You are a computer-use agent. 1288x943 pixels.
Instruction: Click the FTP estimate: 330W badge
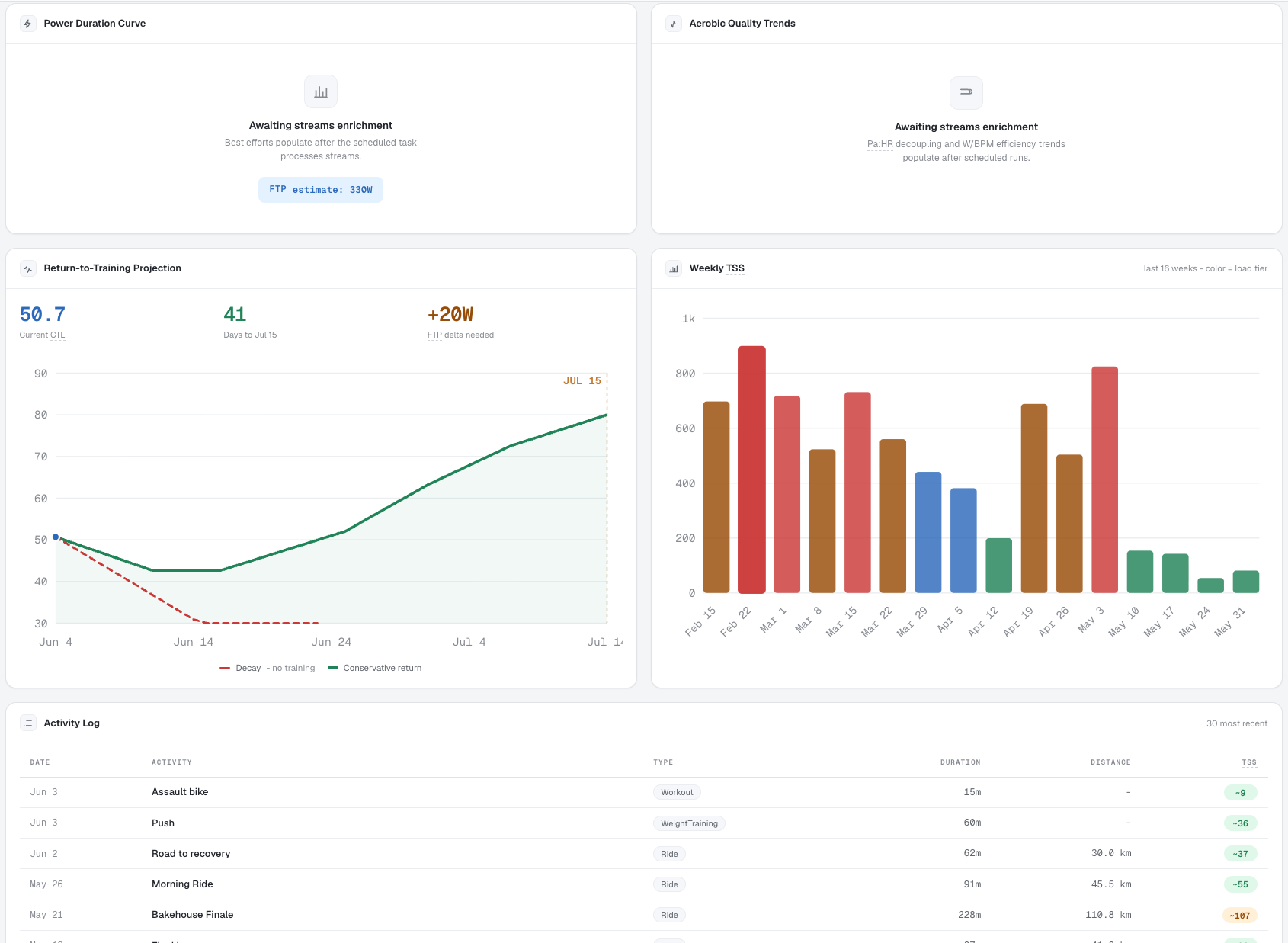point(321,190)
